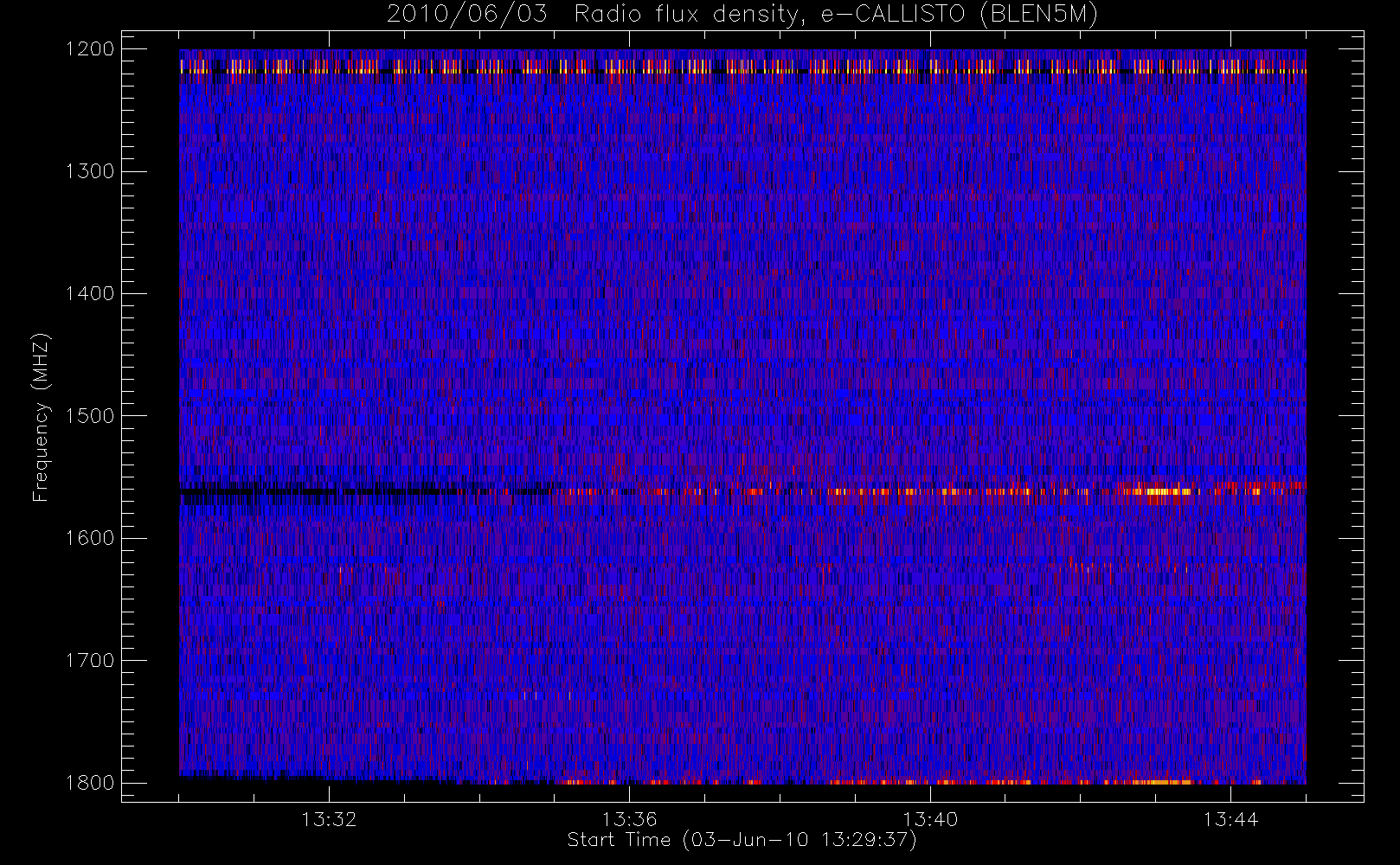Click the 13:44 time axis label

tap(1230, 819)
